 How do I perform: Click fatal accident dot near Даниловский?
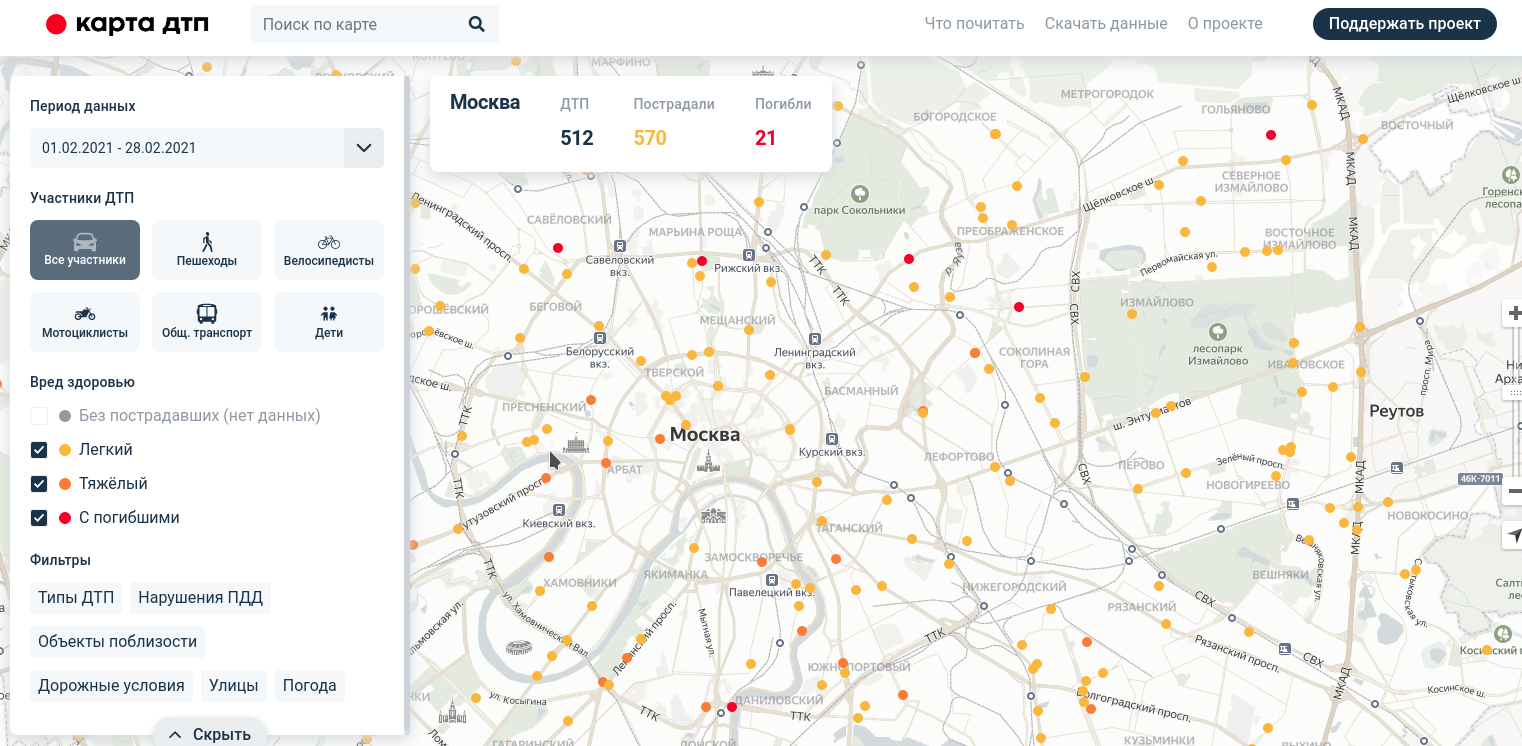coord(732,707)
